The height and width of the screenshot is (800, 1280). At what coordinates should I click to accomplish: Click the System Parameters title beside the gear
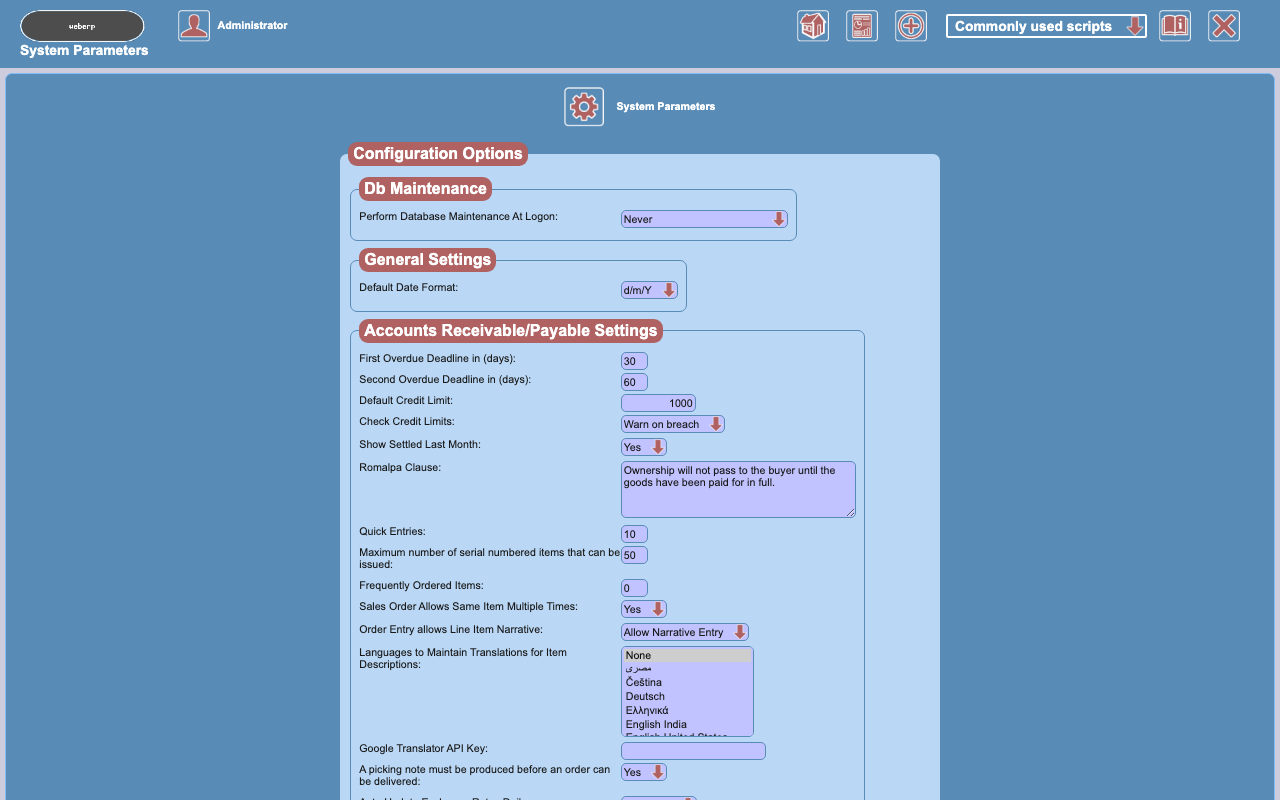tap(666, 106)
